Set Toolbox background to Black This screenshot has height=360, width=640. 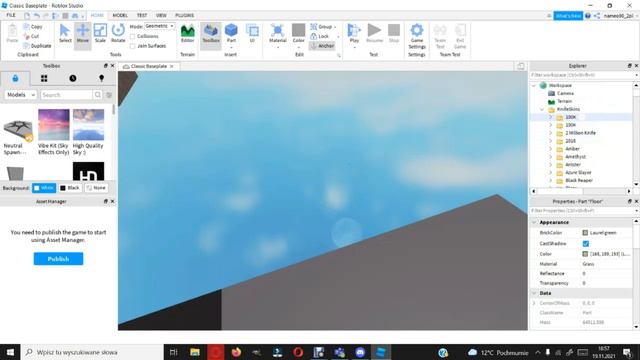70,188
